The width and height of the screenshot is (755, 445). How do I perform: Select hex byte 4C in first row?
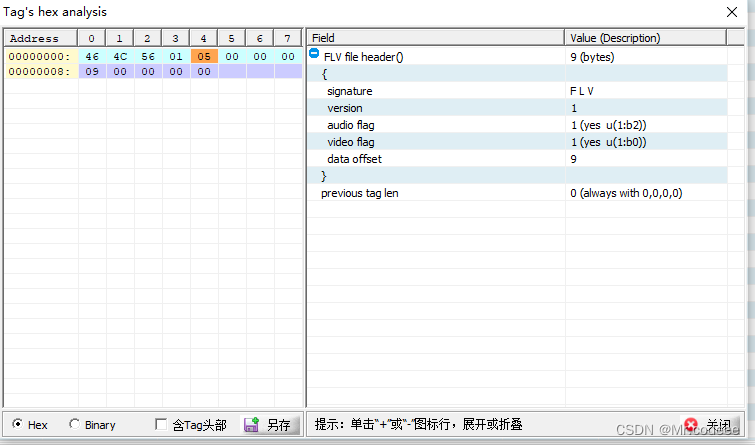(x=120, y=56)
